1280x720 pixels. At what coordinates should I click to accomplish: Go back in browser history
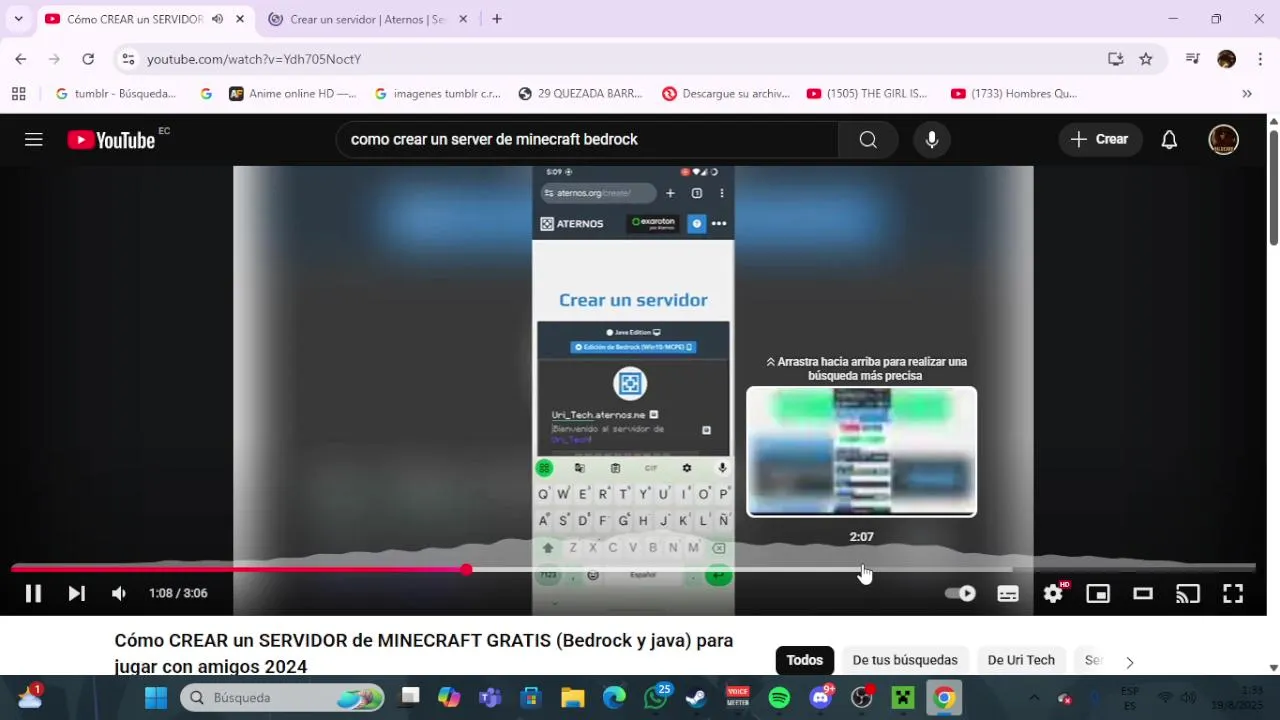tap(21, 59)
